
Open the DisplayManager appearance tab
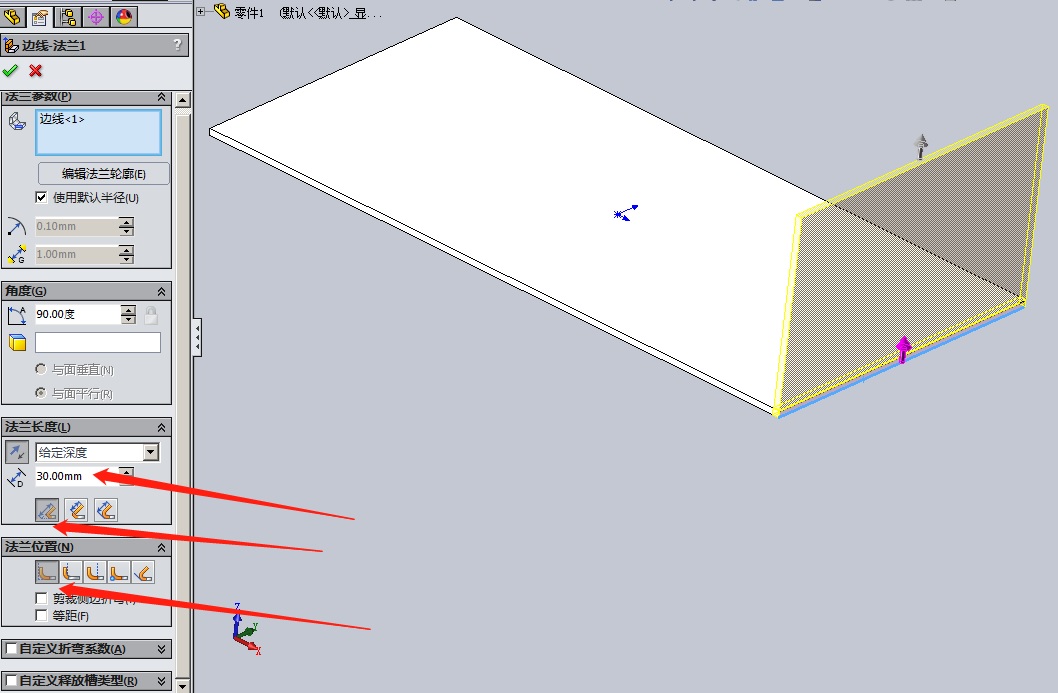point(124,16)
